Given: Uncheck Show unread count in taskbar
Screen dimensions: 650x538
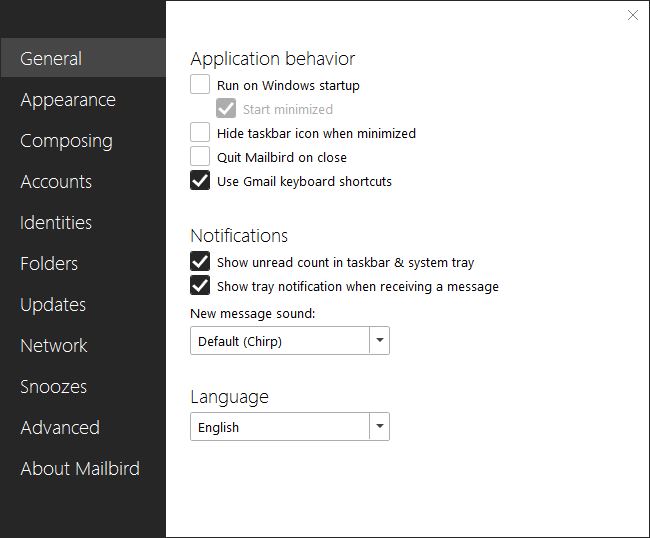Looking at the screenshot, I should pos(200,262).
